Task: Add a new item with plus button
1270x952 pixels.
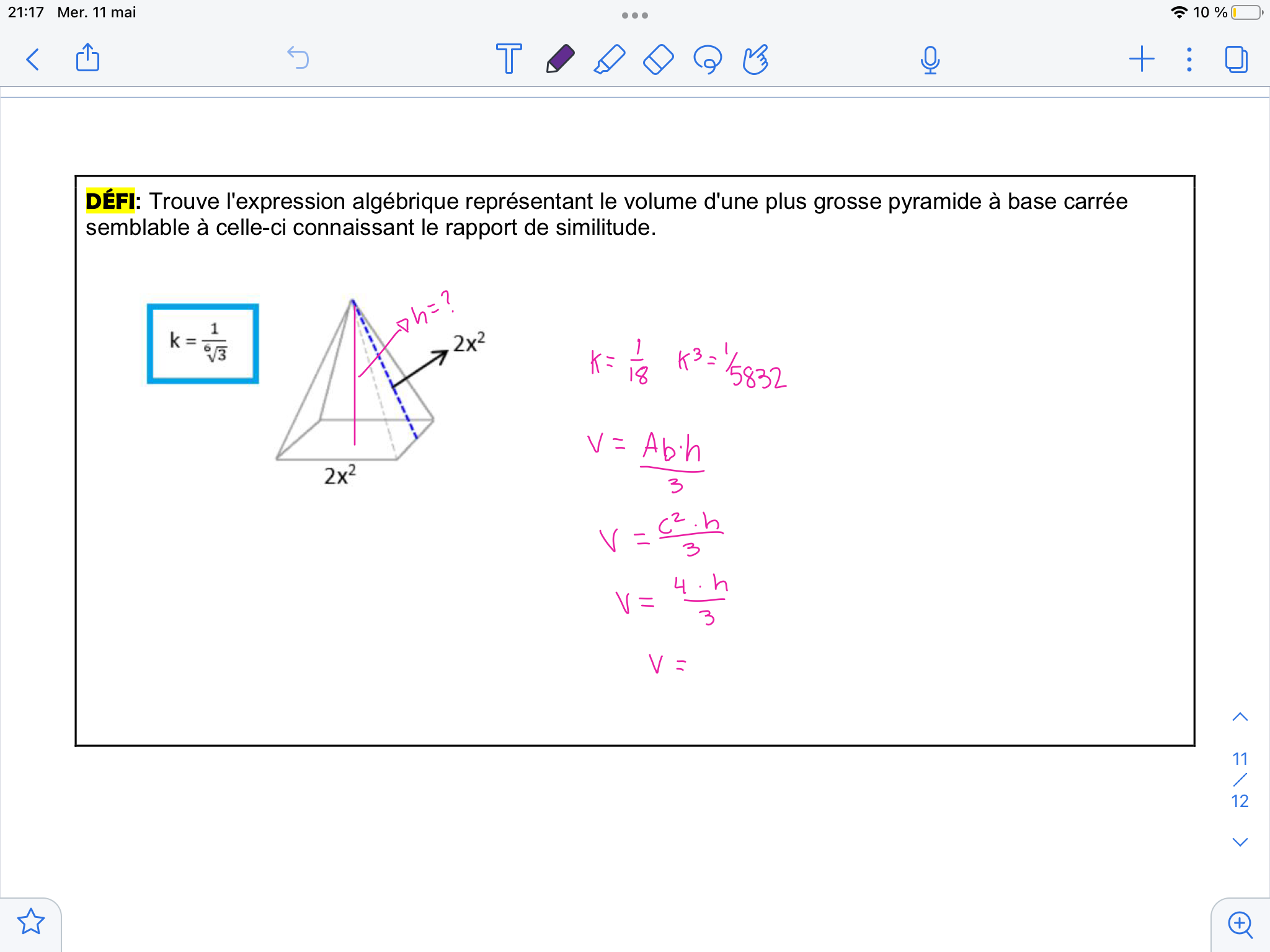Action: [x=1142, y=59]
